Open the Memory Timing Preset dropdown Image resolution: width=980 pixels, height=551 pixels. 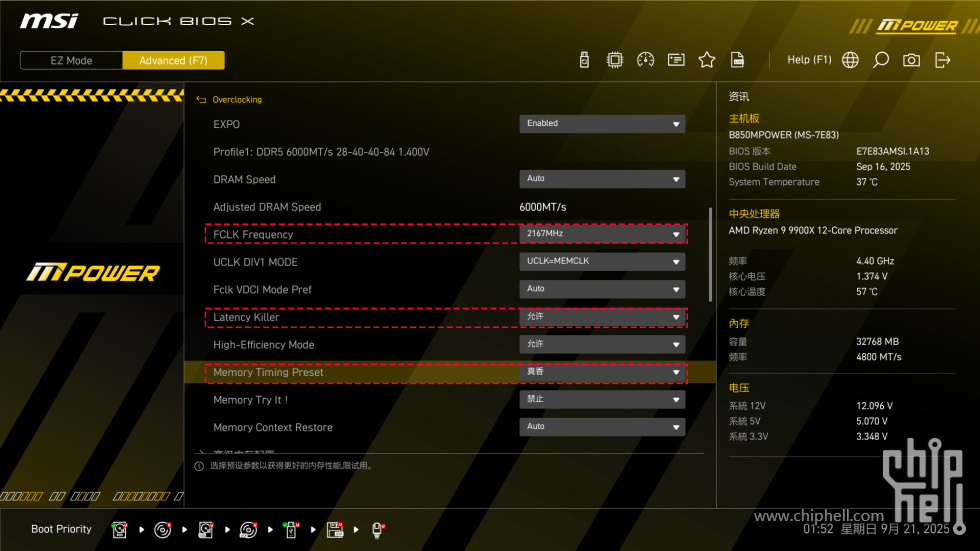pyautogui.click(x=602, y=372)
